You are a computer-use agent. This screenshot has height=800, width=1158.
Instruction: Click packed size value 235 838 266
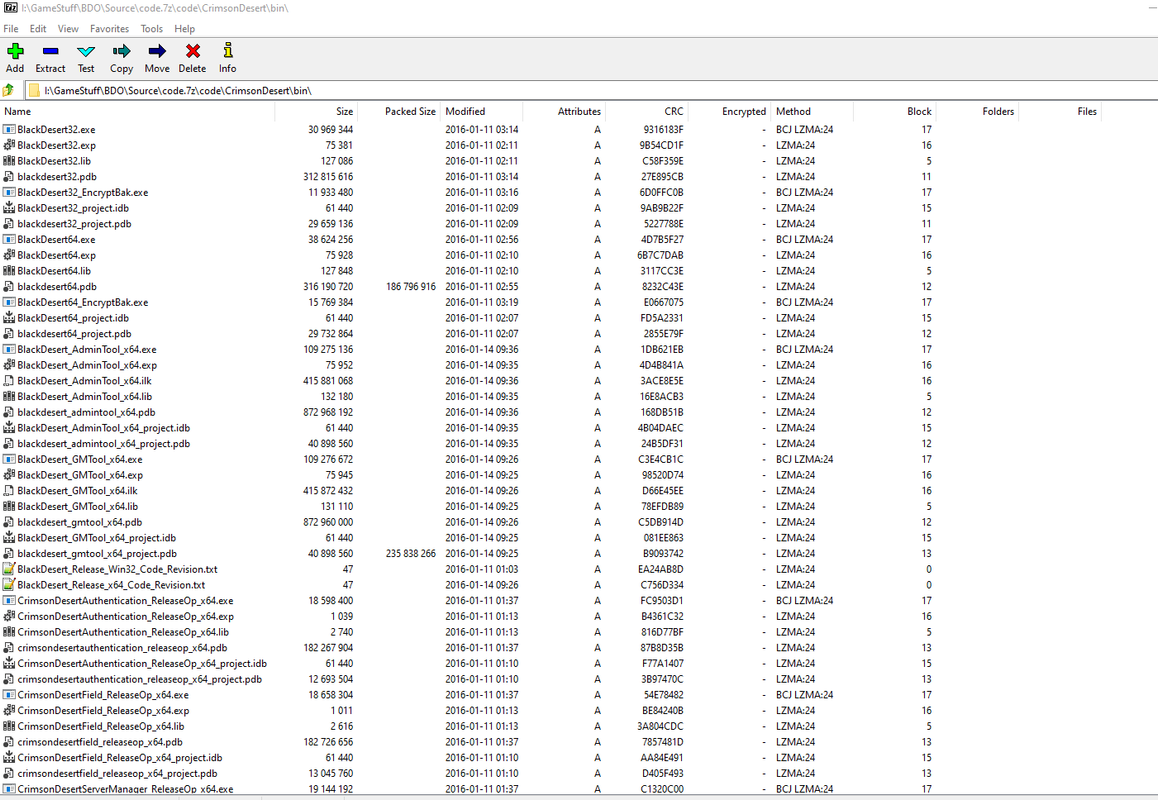point(411,553)
